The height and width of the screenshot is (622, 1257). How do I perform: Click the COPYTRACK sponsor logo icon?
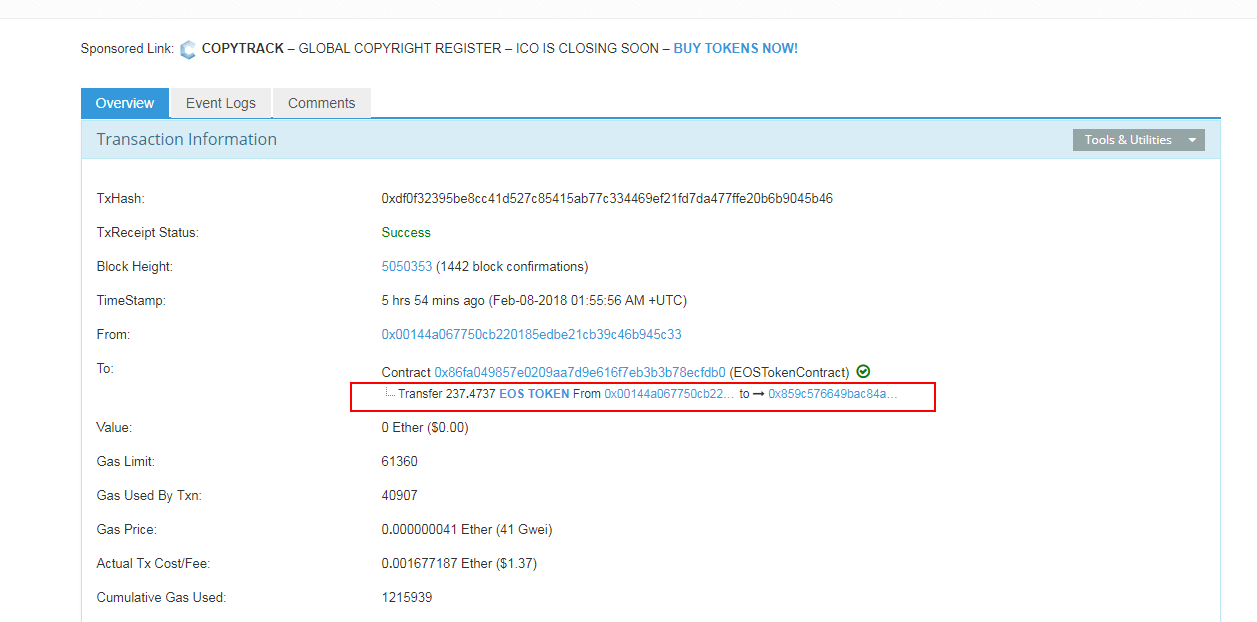click(188, 49)
